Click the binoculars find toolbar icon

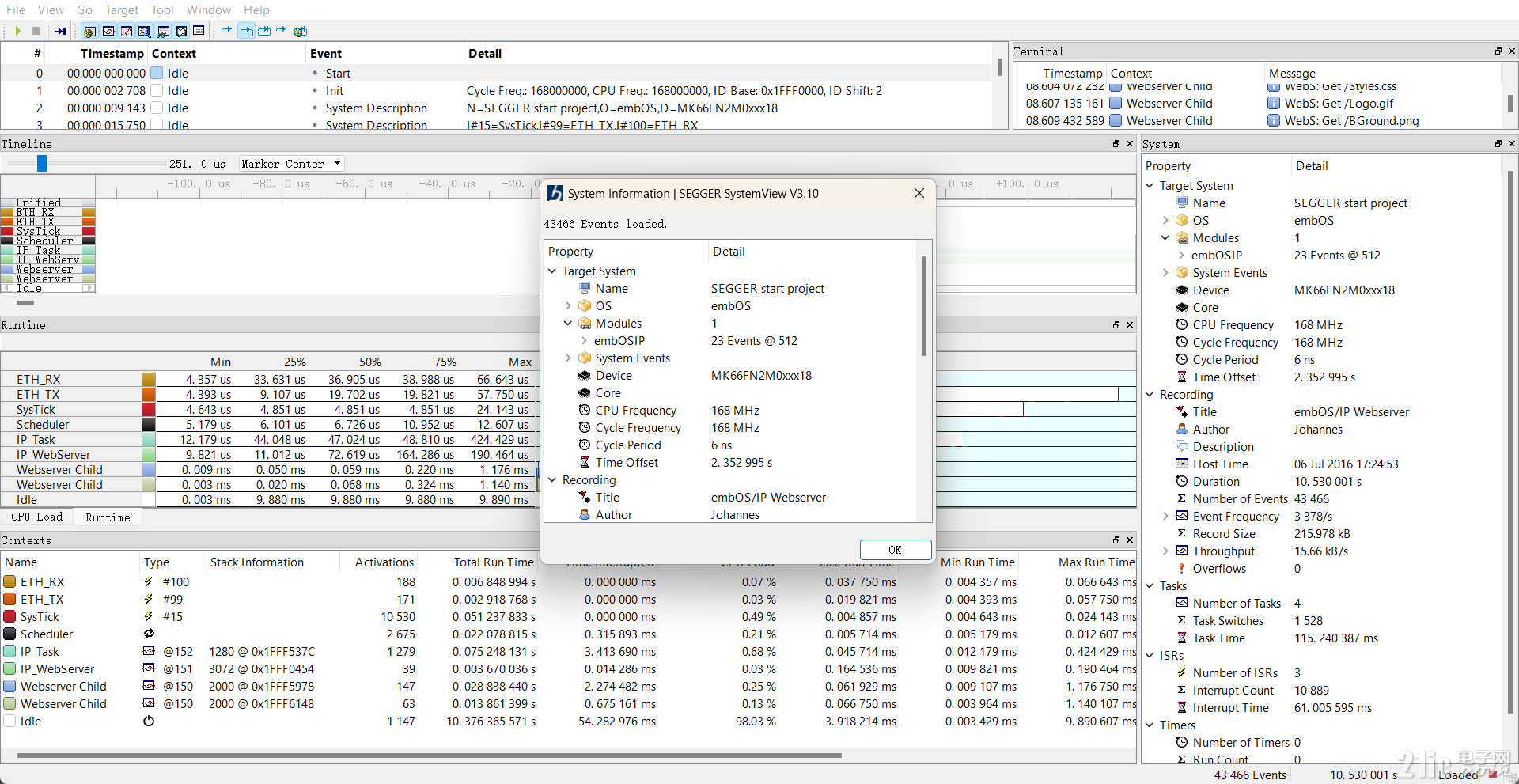(163, 31)
